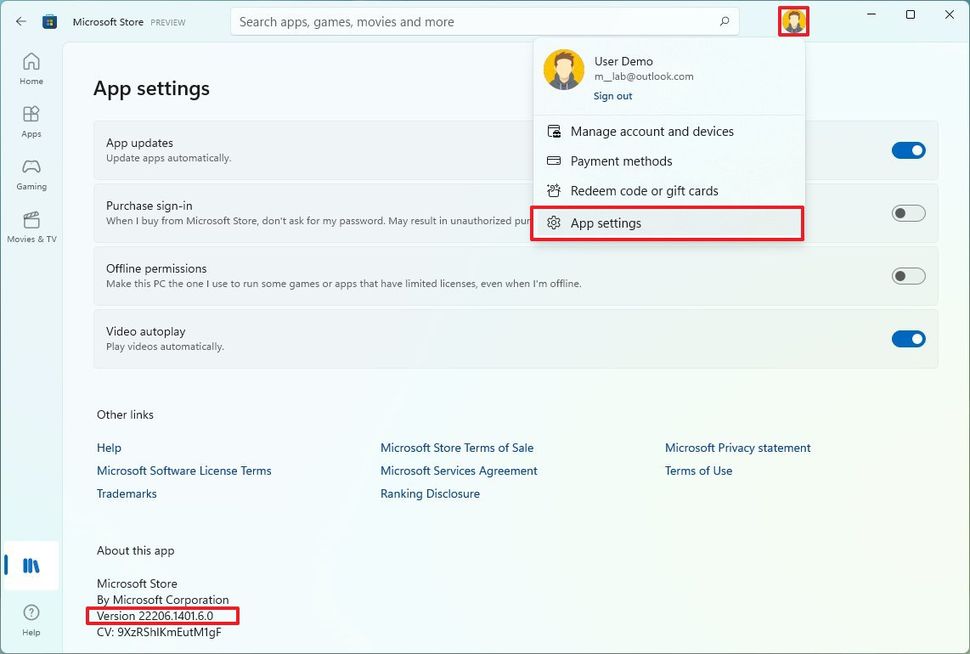
Task: Click the back arrow in title bar
Action: [x=21, y=22]
